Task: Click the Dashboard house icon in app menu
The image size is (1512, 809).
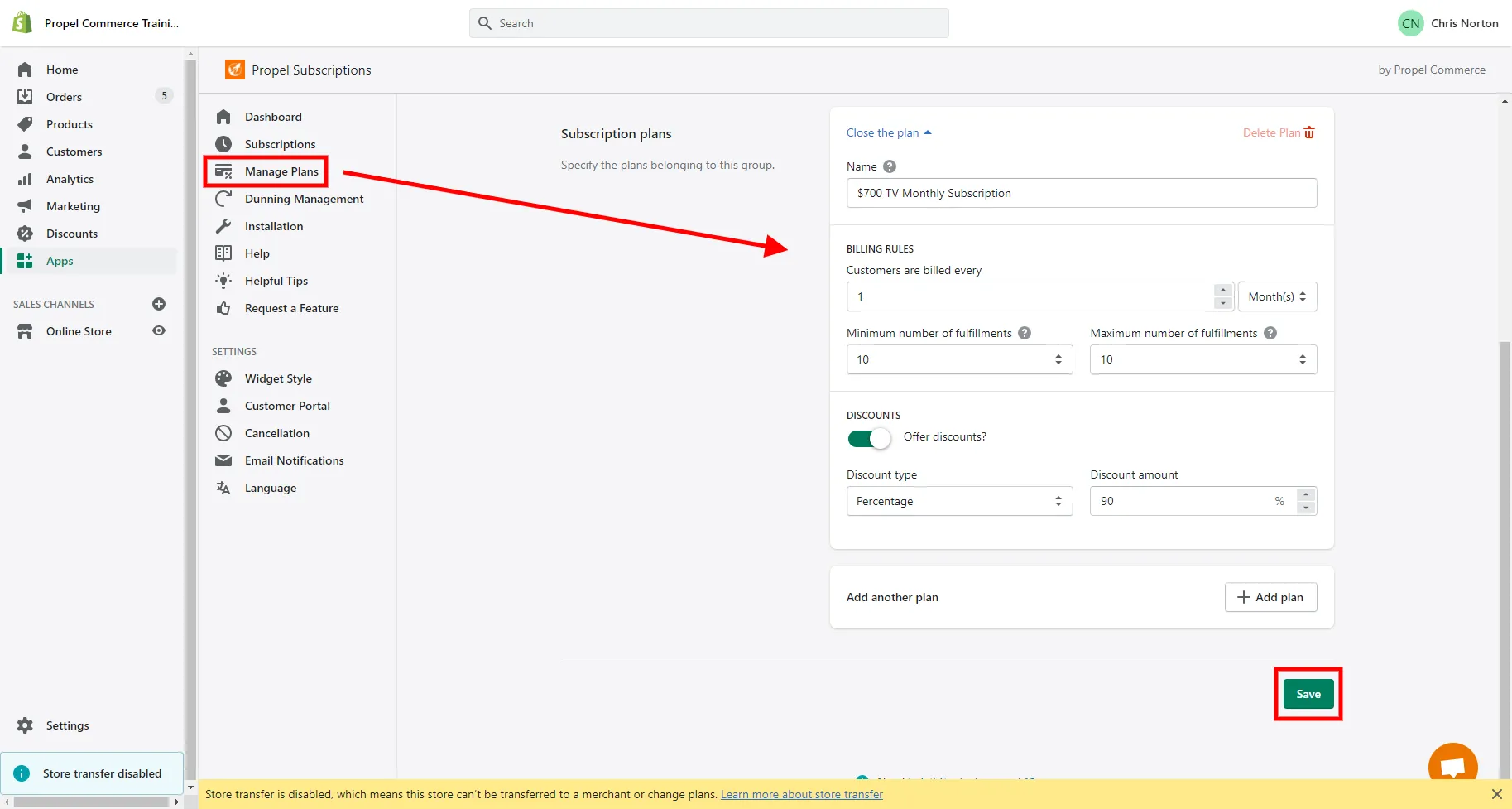Action: point(223,117)
